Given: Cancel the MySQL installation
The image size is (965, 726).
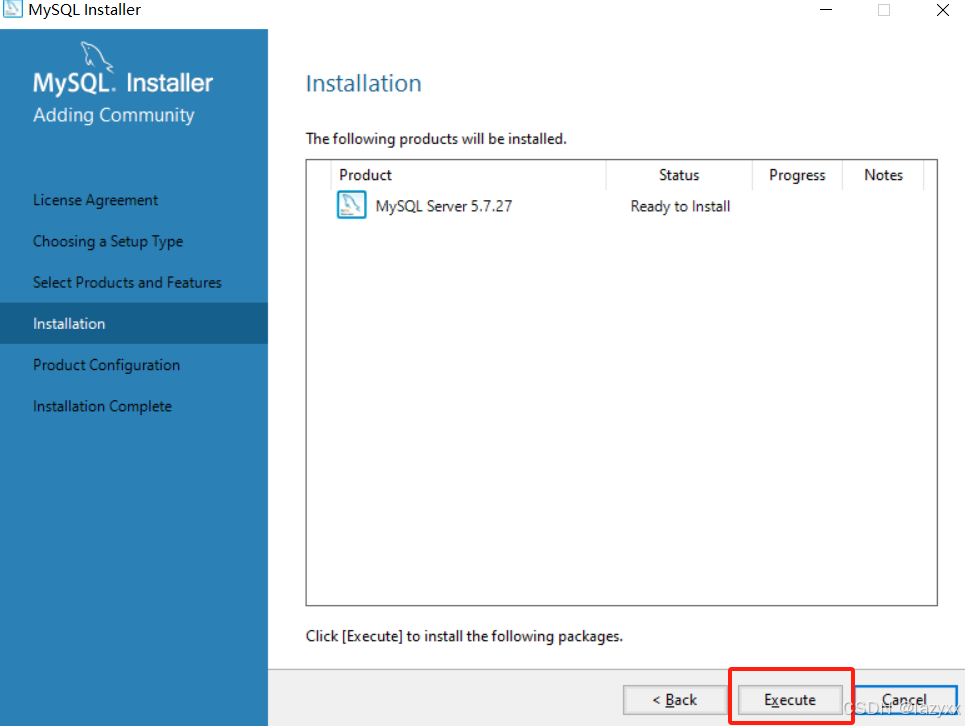Looking at the screenshot, I should [905, 700].
